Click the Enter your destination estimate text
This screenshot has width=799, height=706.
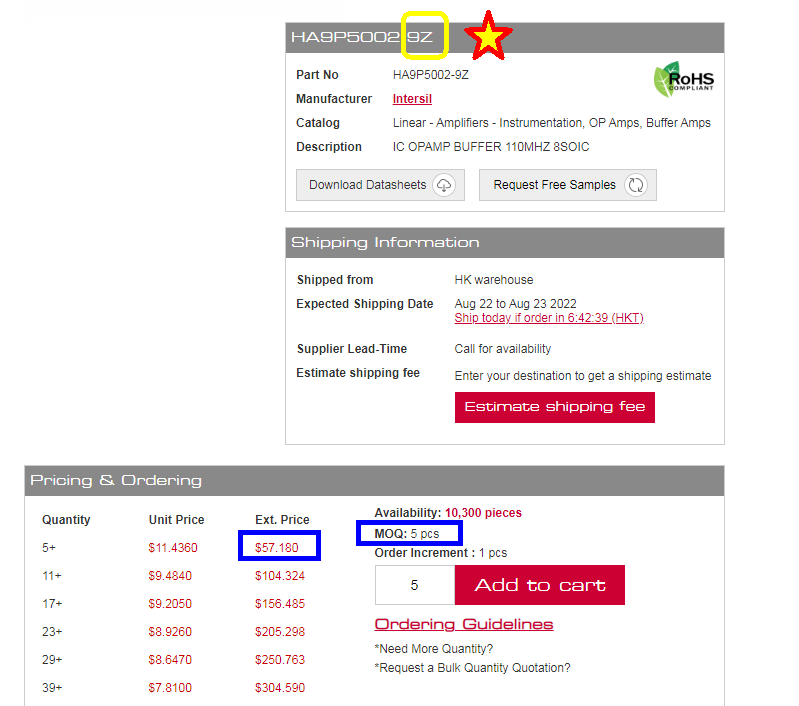(x=583, y=376)
